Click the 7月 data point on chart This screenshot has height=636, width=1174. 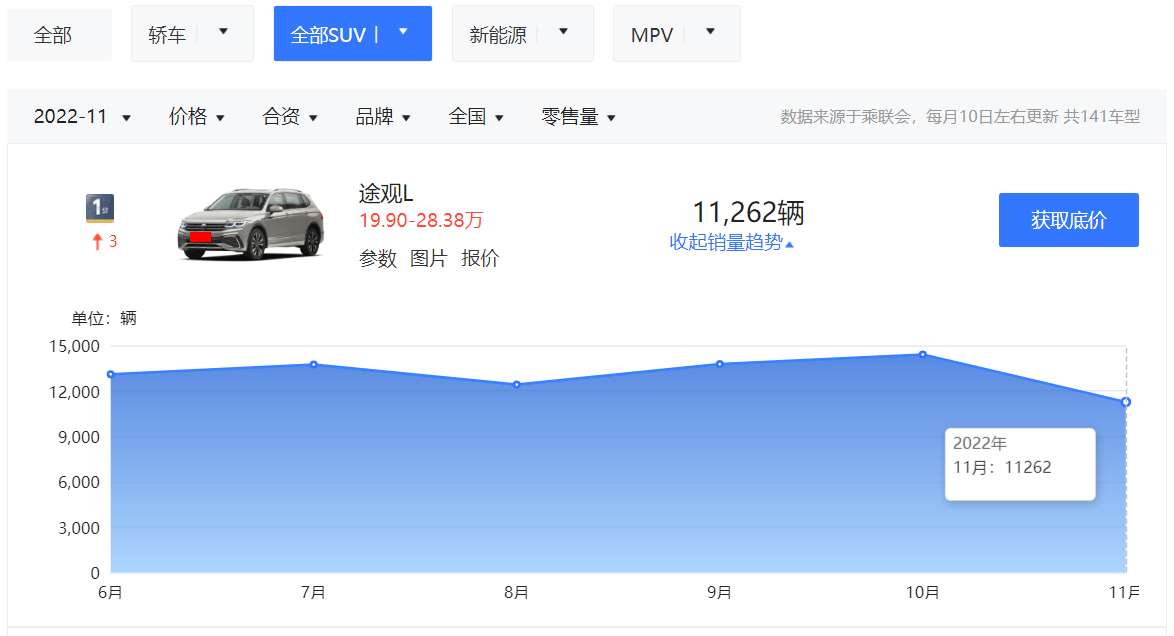314,364
